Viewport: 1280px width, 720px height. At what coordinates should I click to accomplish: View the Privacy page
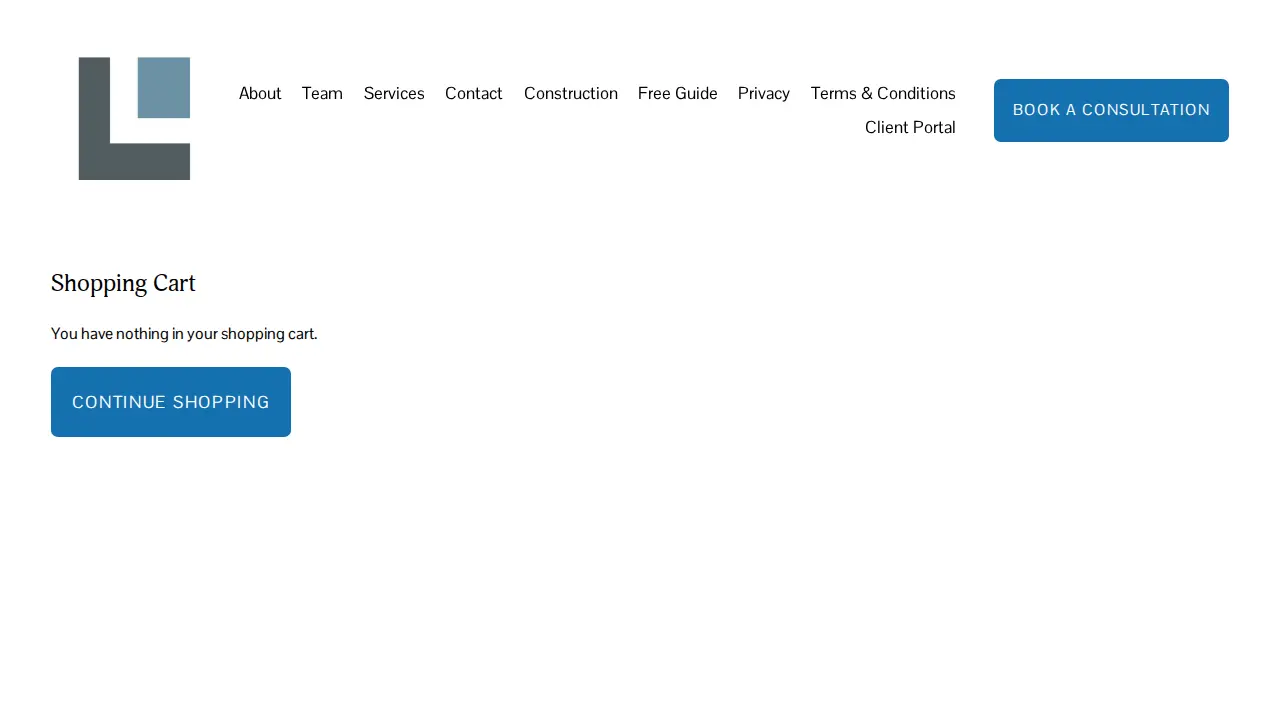tap(764, 93)
